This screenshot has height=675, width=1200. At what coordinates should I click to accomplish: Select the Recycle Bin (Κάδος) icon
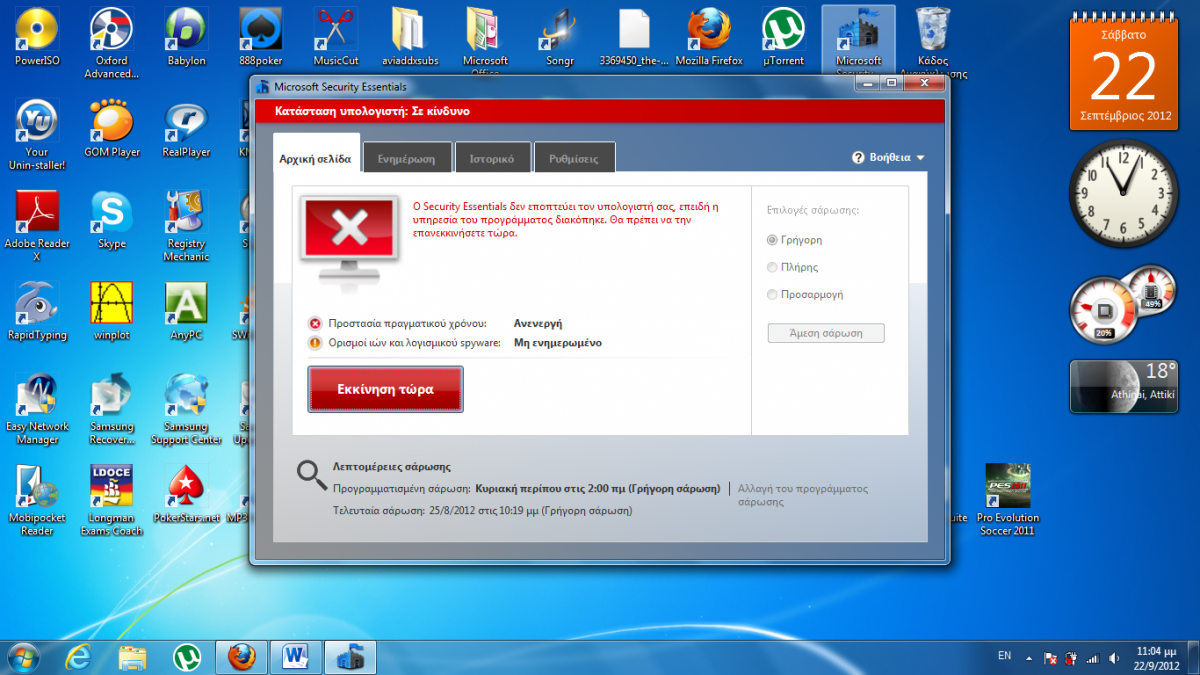[x=933, y=42]
